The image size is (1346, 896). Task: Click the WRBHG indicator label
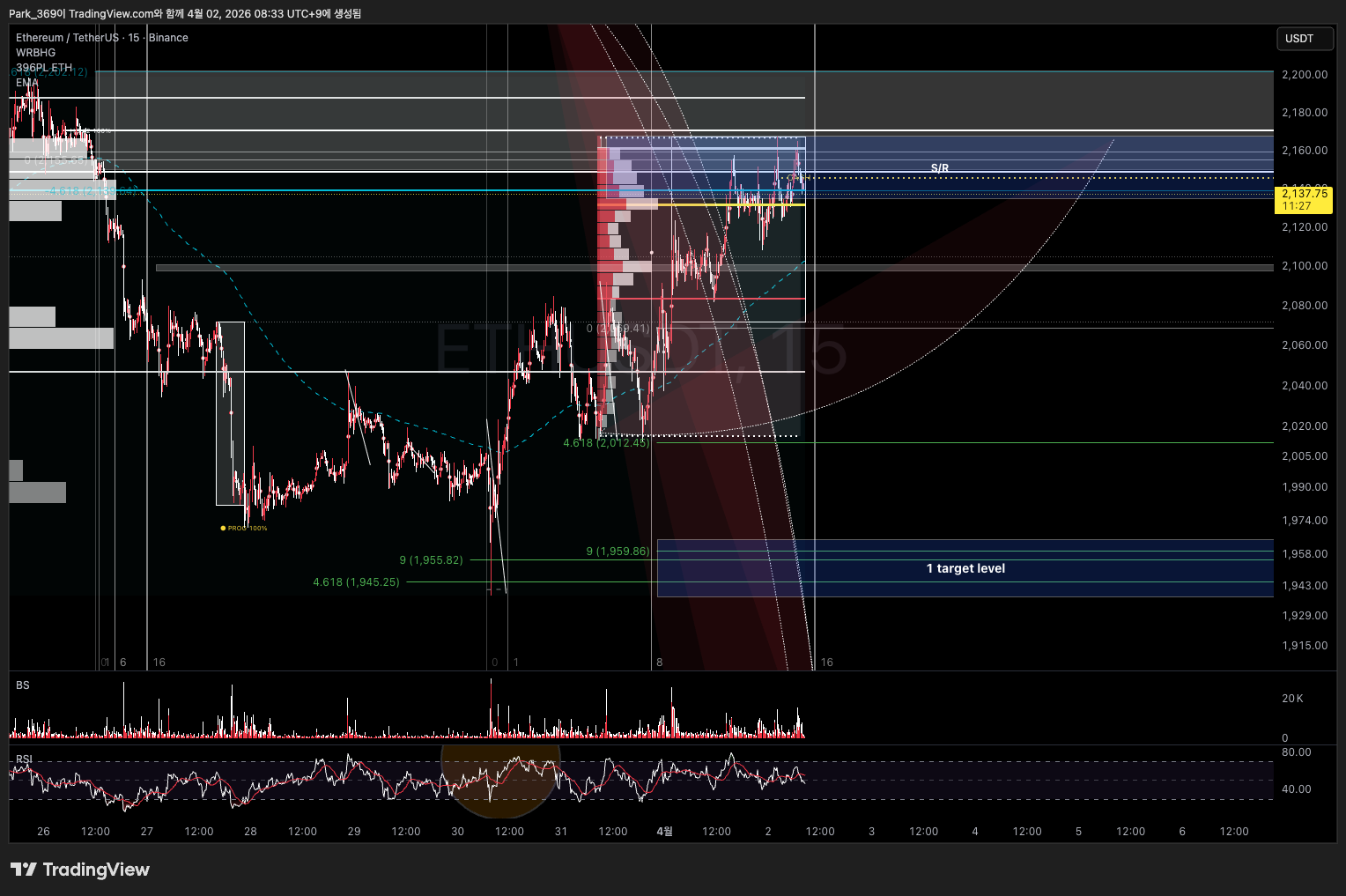(36, 53)
